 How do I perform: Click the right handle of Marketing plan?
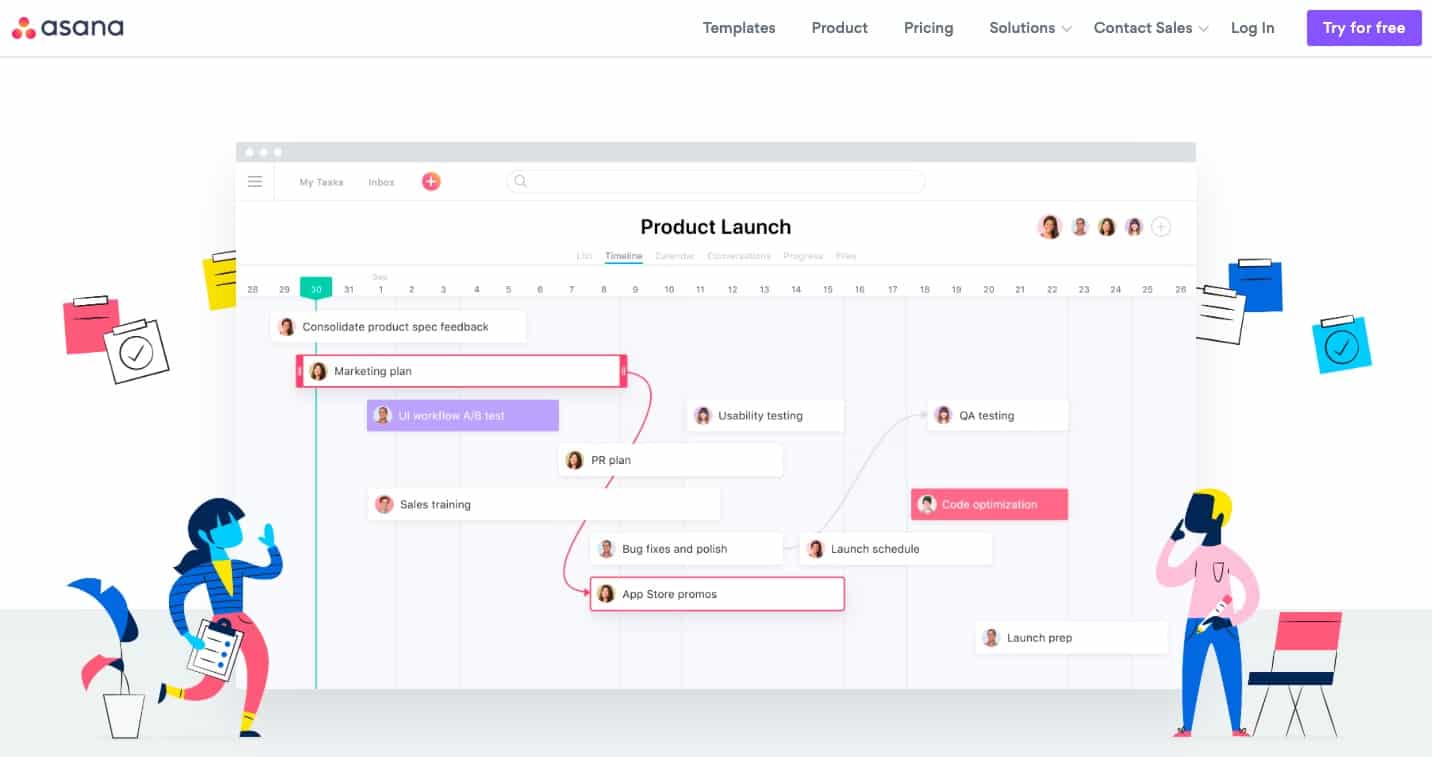[x=623, y=371]
